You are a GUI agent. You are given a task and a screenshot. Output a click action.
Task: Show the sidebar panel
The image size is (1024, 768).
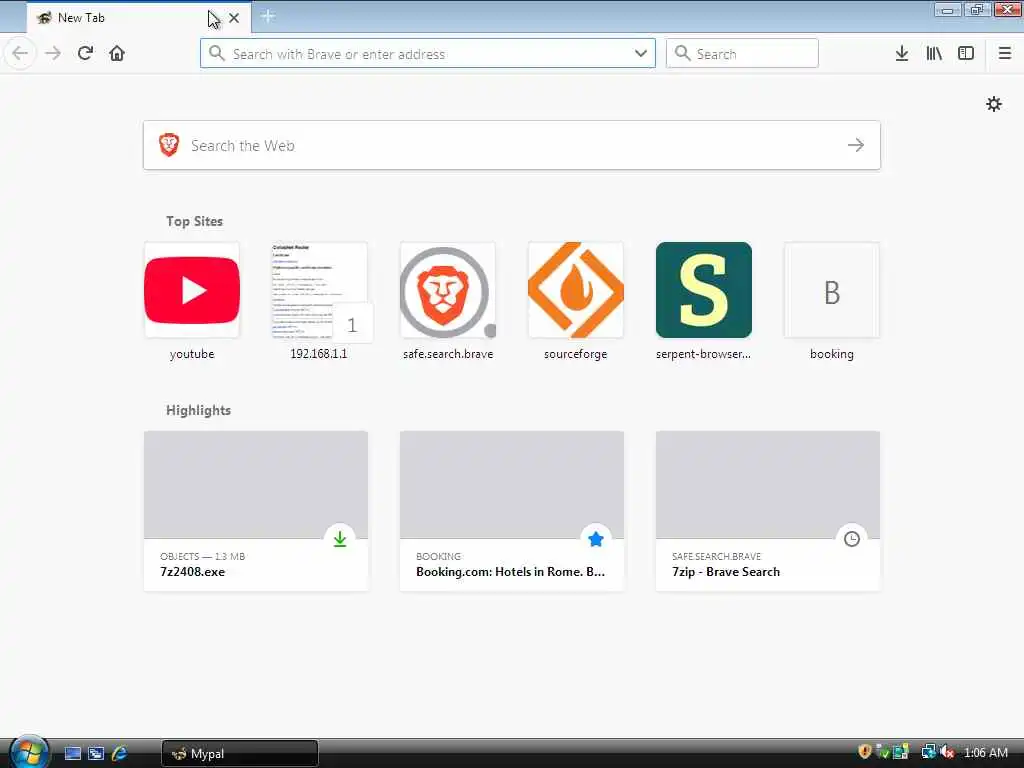(x=966, y=54)
